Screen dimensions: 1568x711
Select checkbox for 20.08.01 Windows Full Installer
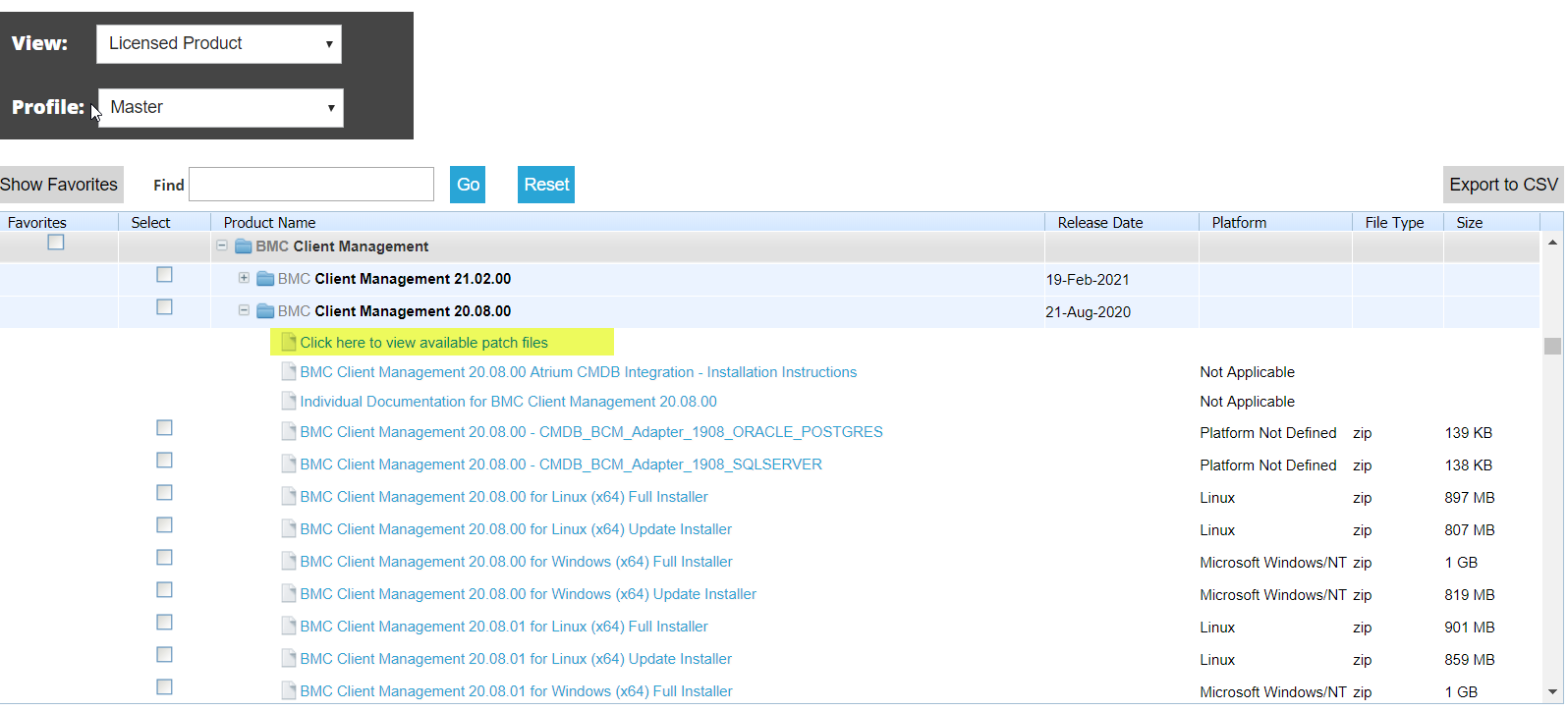tap(164, 687)
